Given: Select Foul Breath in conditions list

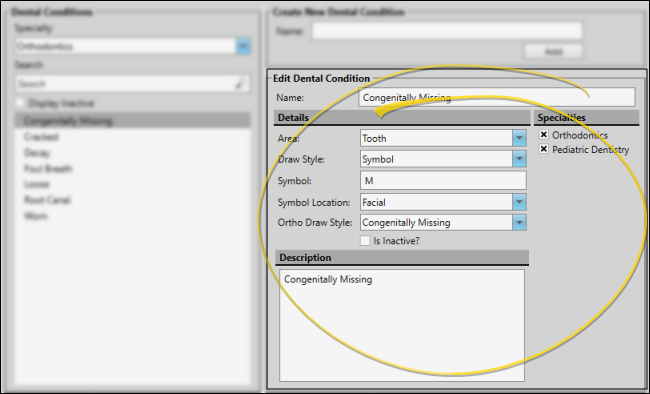Looking at the screenshot, I should pyautogui.click(x=133, y=169).
